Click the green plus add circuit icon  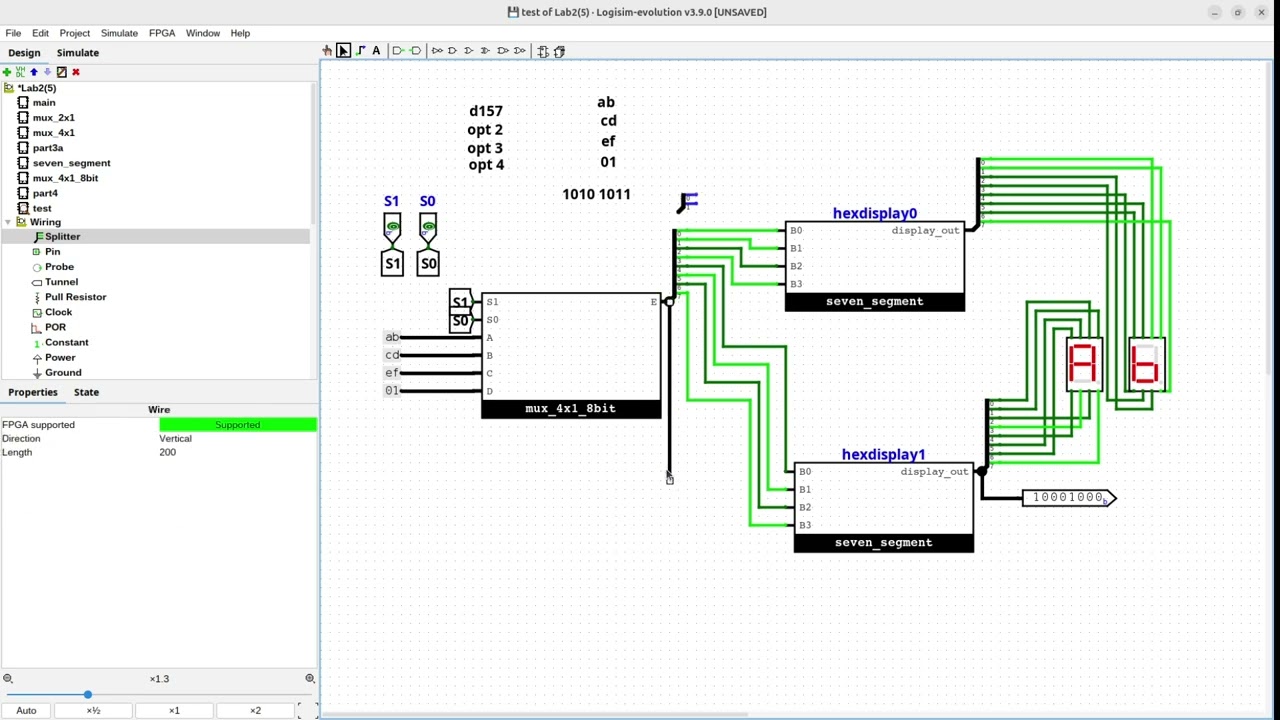coord(7,72)
